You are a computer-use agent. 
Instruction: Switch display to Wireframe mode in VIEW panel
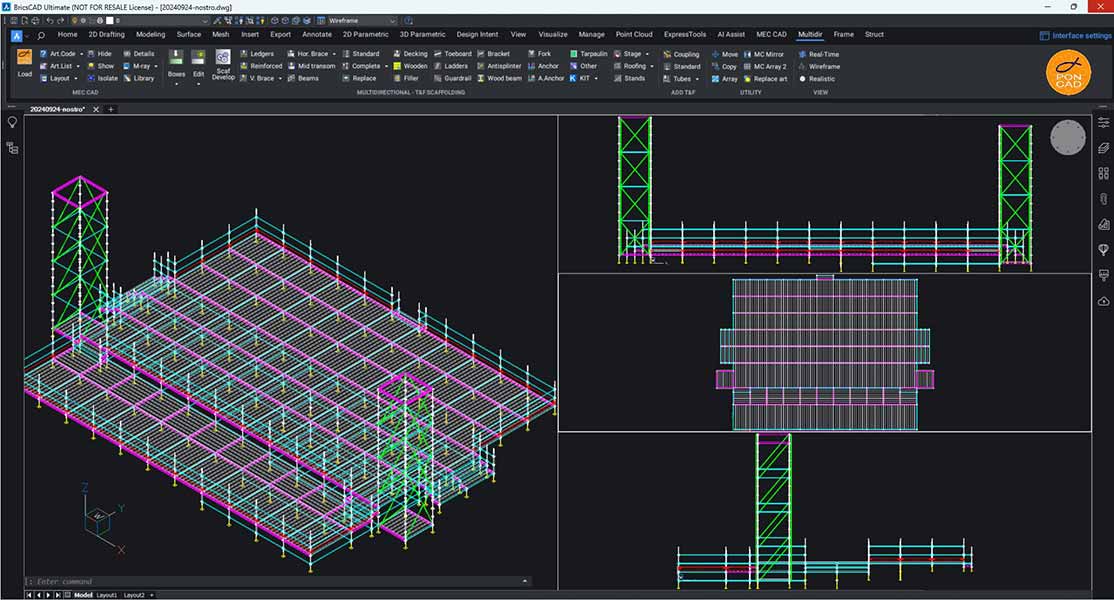click(x=824, y=66)
